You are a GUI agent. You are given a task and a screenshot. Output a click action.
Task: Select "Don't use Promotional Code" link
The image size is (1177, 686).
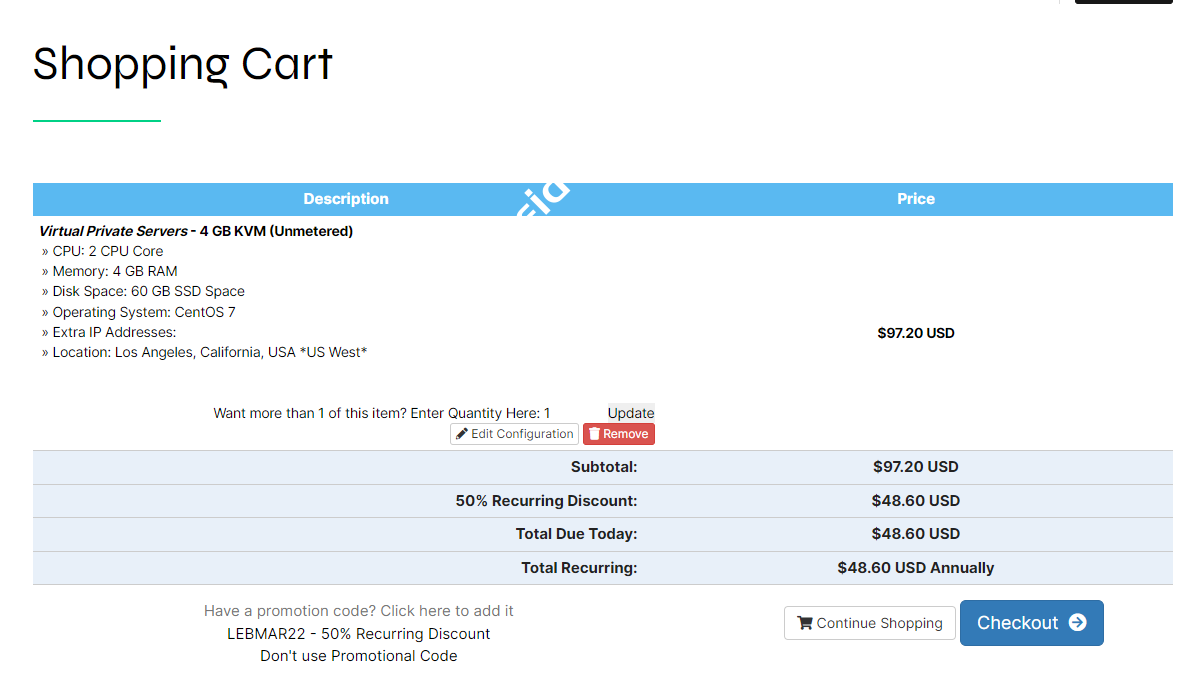point(358,656)
